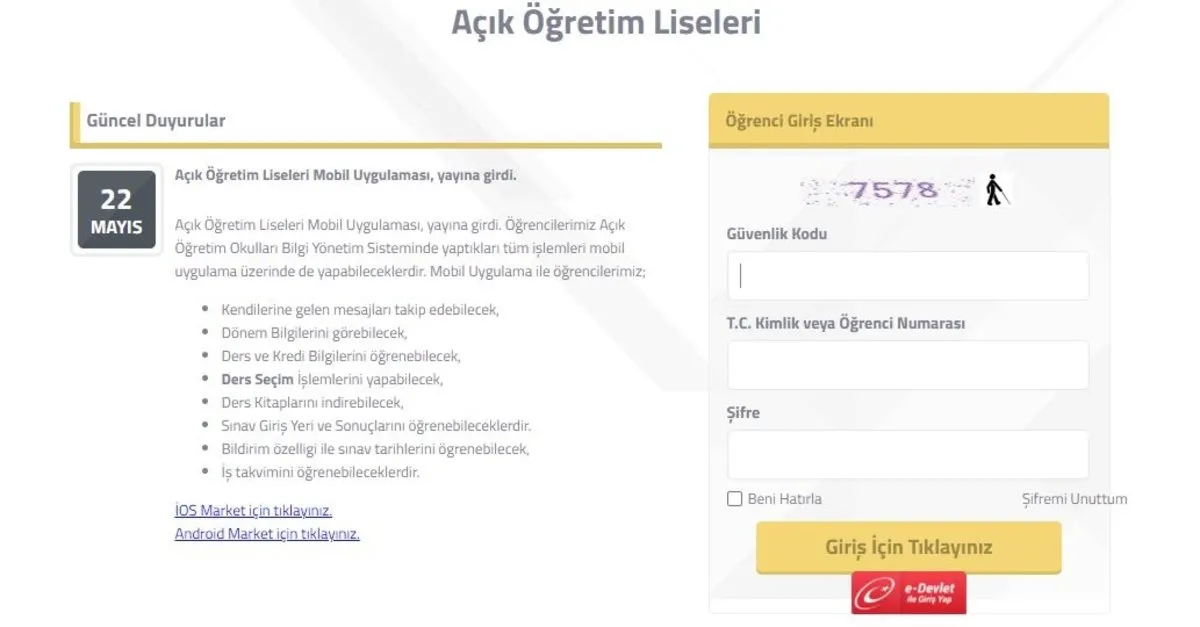Click the bold Ders Seçim text

point(257,380)
